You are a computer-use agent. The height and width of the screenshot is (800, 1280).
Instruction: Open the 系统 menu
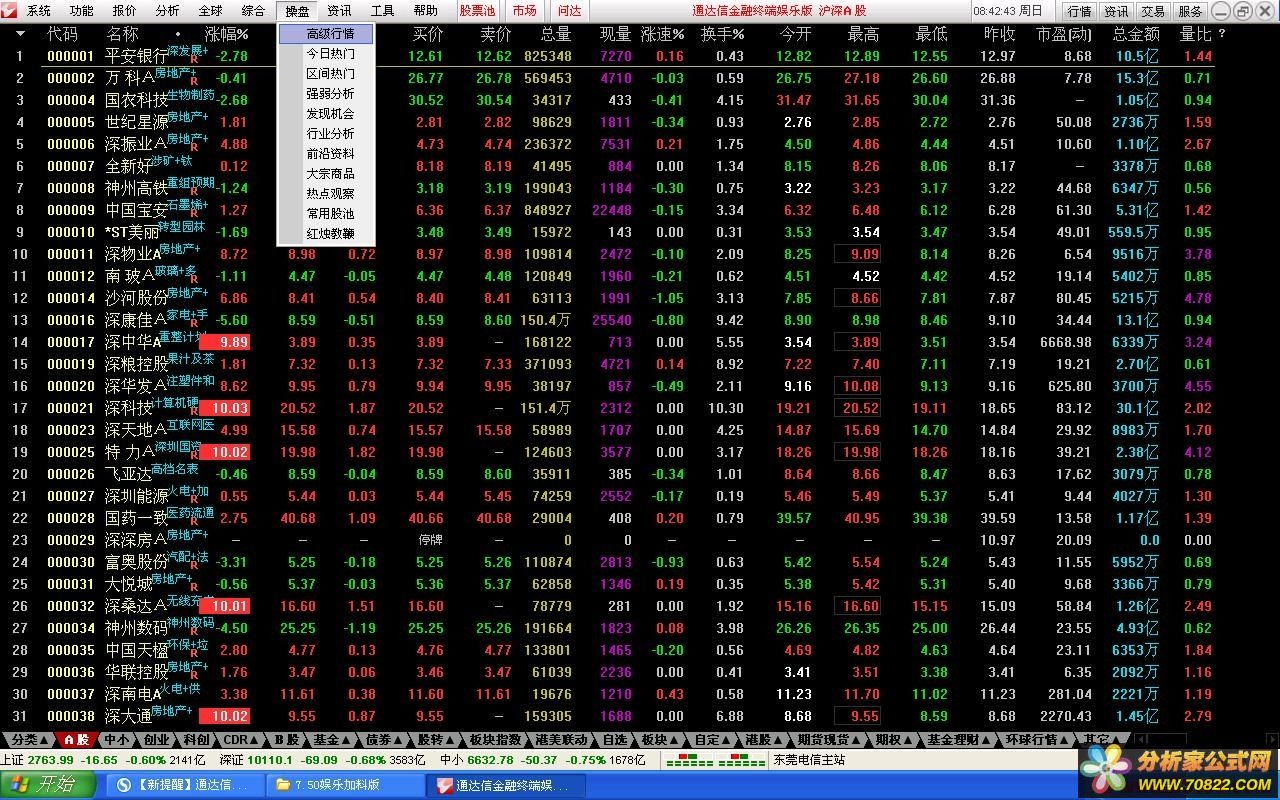39,11
